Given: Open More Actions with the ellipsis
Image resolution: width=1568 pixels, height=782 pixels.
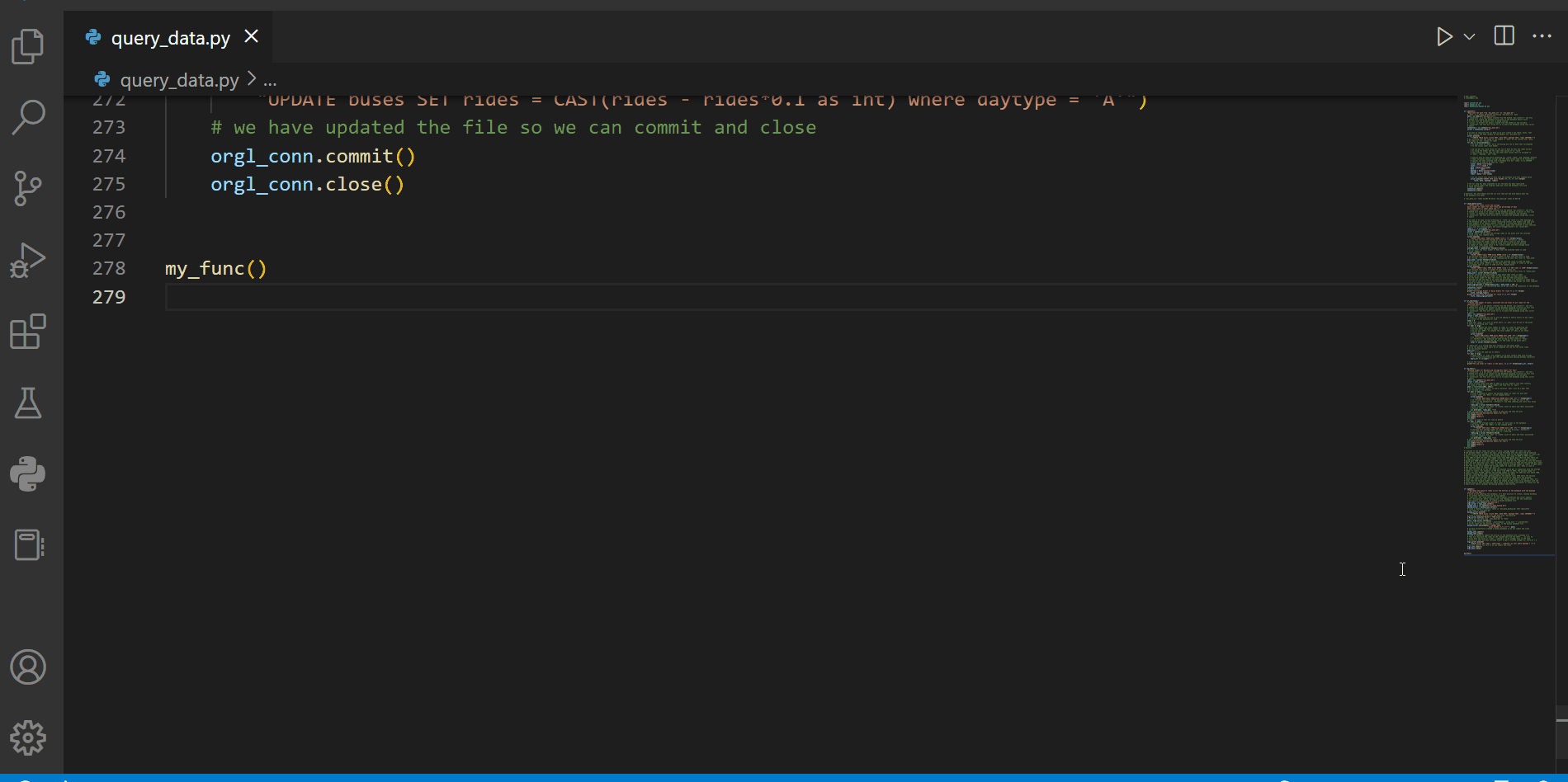Looking at the screenshot, I should click(x=1542, y=35).
